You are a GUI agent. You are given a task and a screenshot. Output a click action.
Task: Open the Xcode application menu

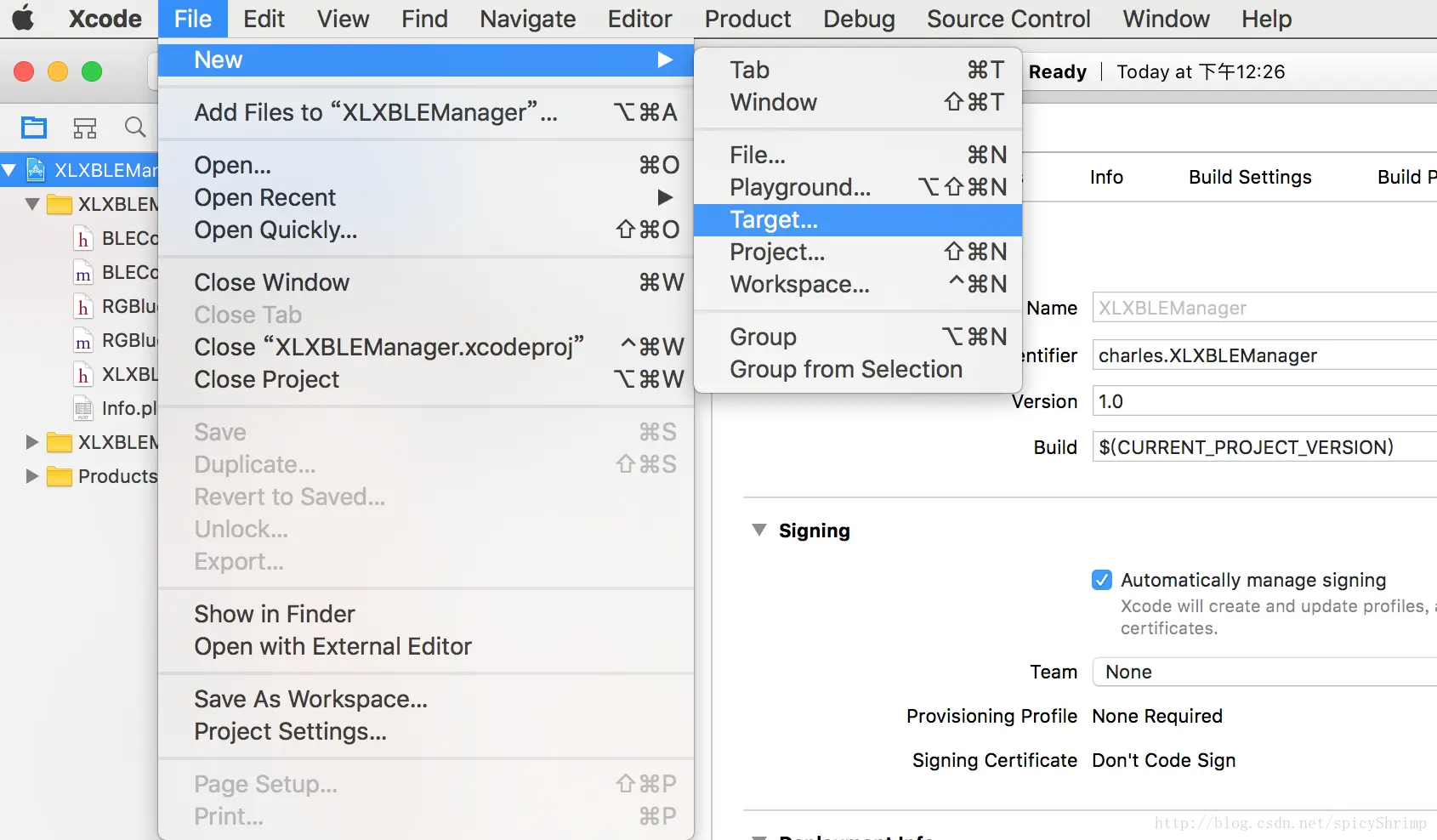pos(105,19)
